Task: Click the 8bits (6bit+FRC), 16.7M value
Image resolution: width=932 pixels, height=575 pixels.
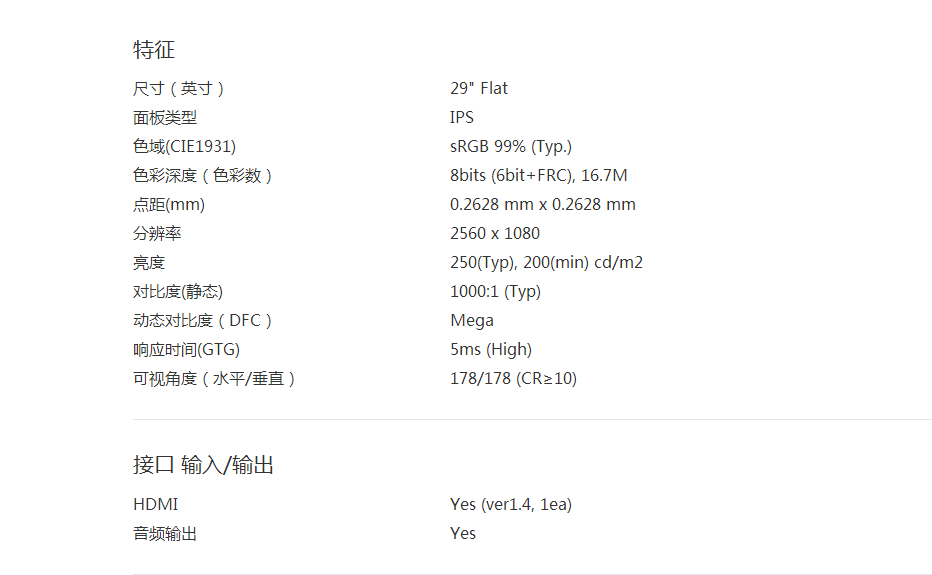Action: coord(538,175)
